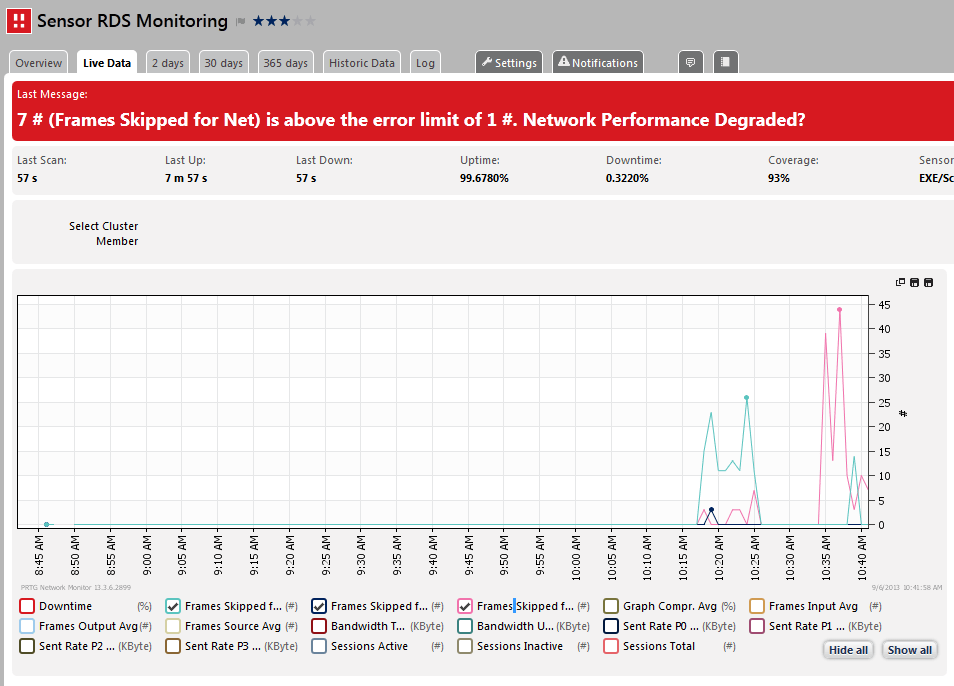Open the Notifications tab

coord(597,63)
